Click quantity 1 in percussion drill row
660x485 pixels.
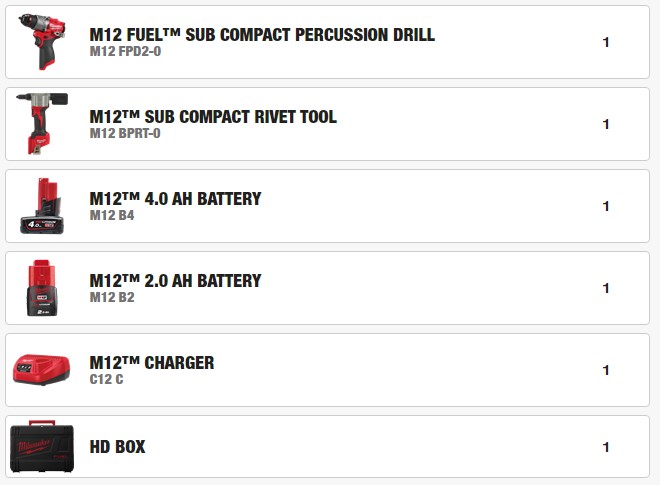point(606,43)
